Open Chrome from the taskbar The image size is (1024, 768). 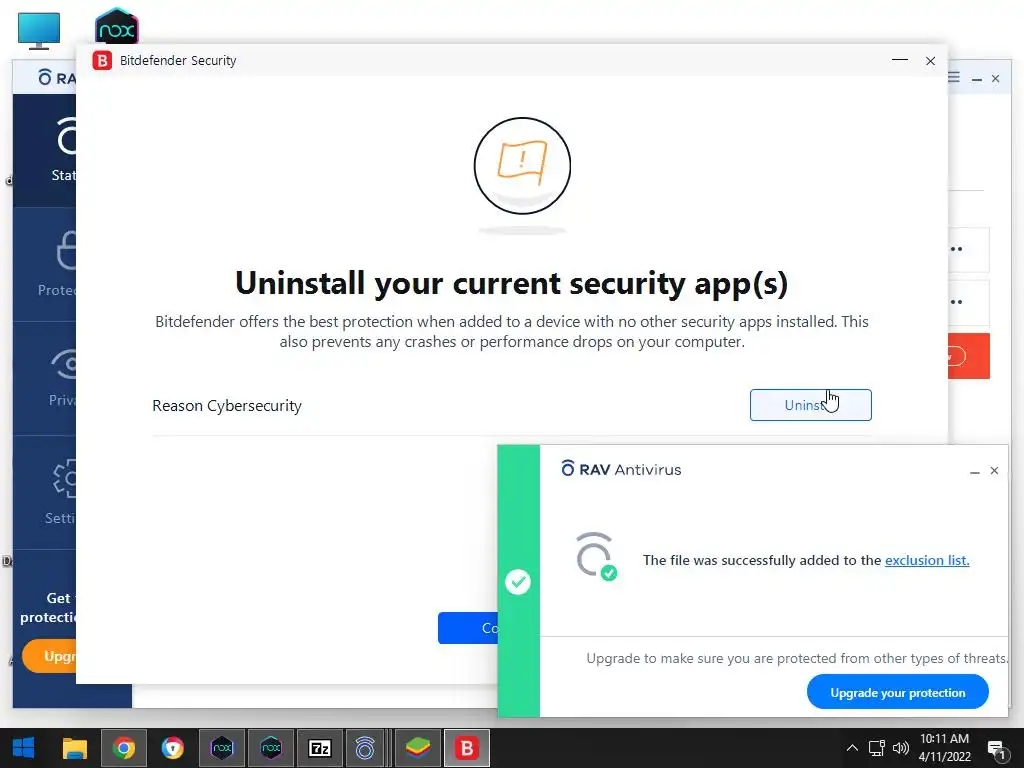pos(123,748)
